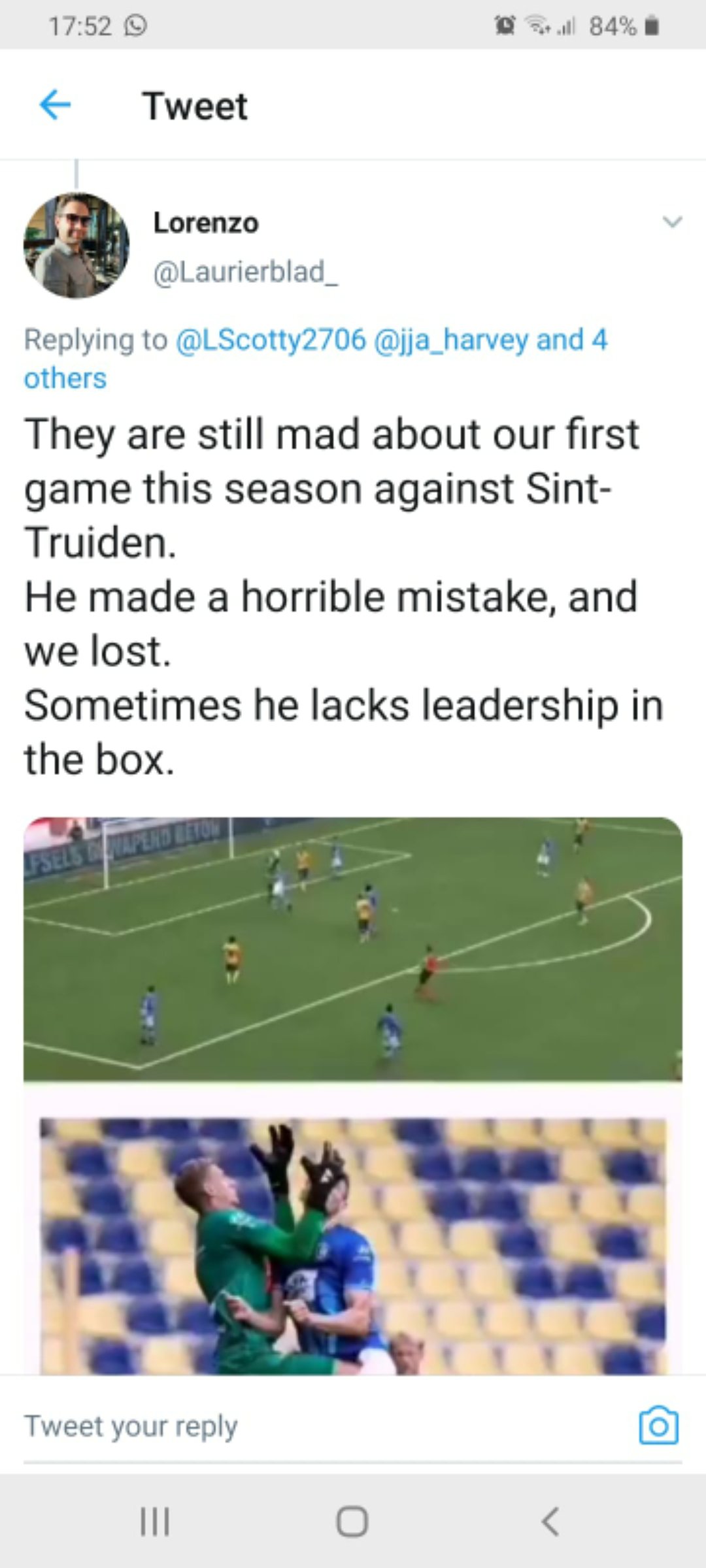This screenshot has width=706, height=1568.
Task: Open the football pitch image
Action: tap(353, 948)
